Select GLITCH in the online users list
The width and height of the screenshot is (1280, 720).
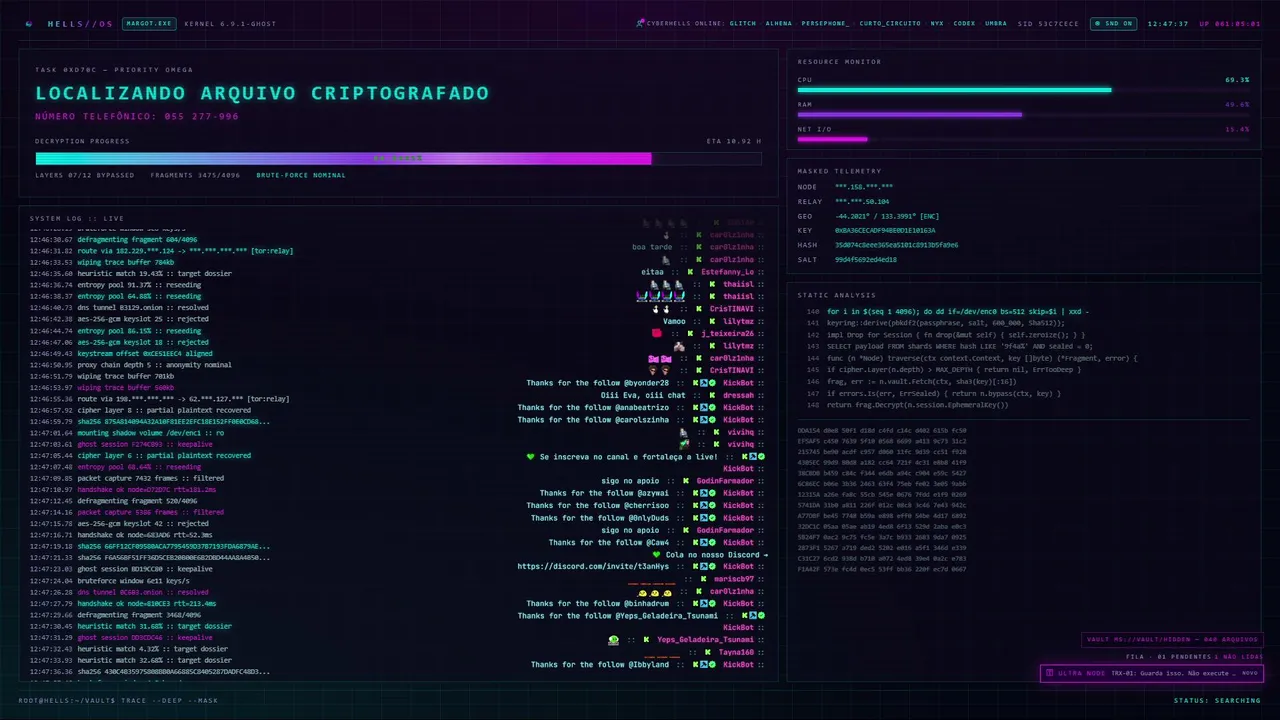click(743, 23)
